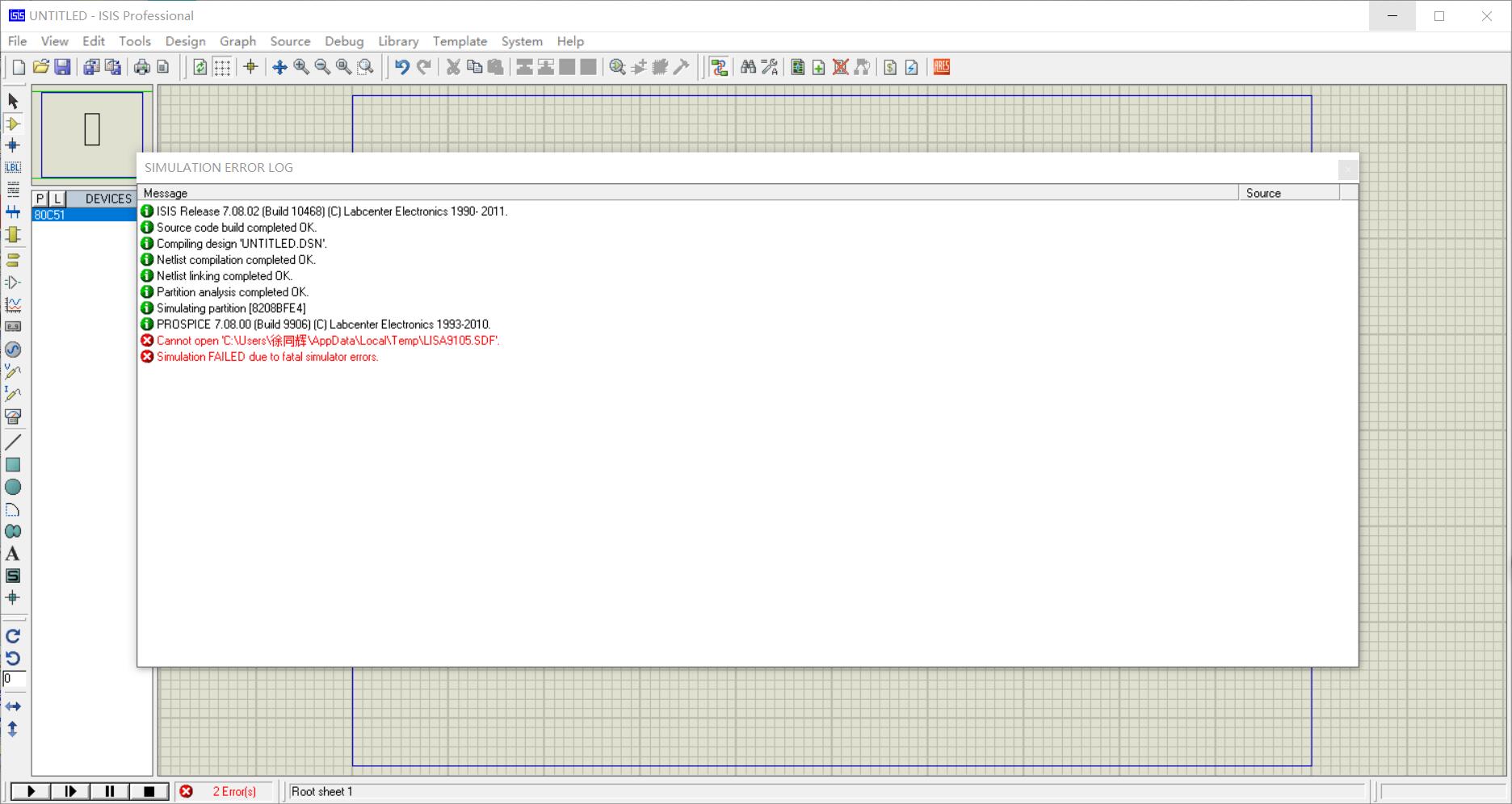Print the design
The width and height of the screenshot is (1512, 804).
[142, 67]
